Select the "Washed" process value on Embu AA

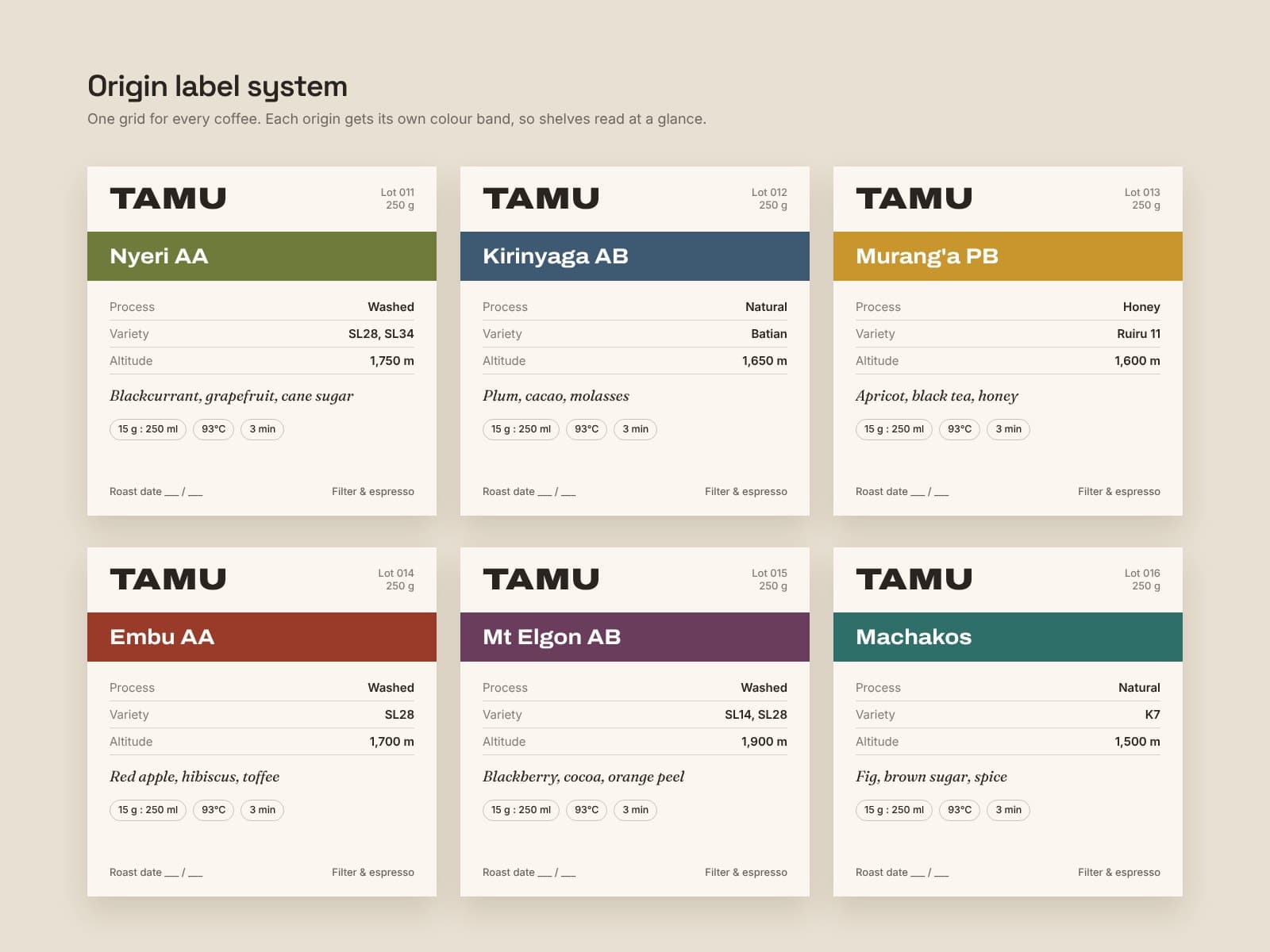tap(391, 688)
